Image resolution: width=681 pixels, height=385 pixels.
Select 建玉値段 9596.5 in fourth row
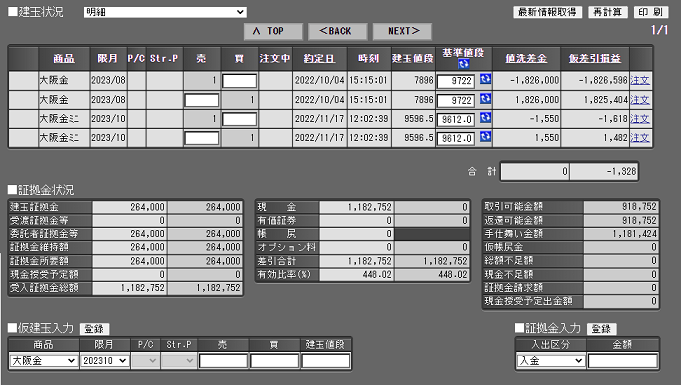coord(419,138)
